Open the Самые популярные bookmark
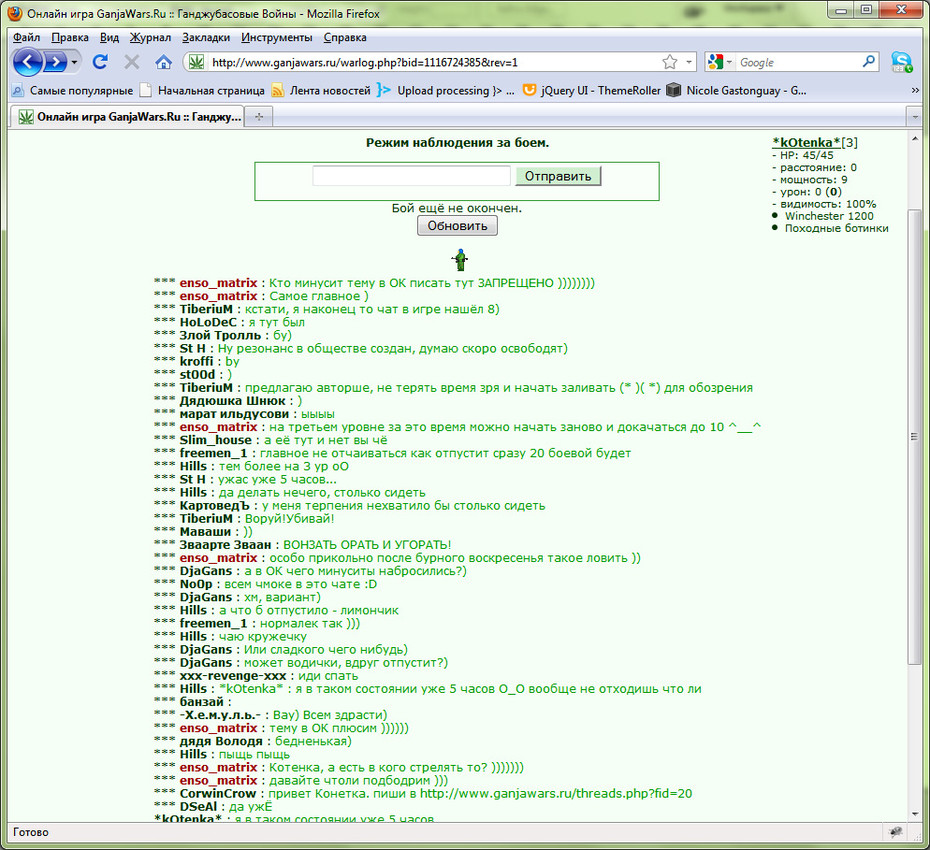Screen dimensions: 930x850 tap(73, 90)
